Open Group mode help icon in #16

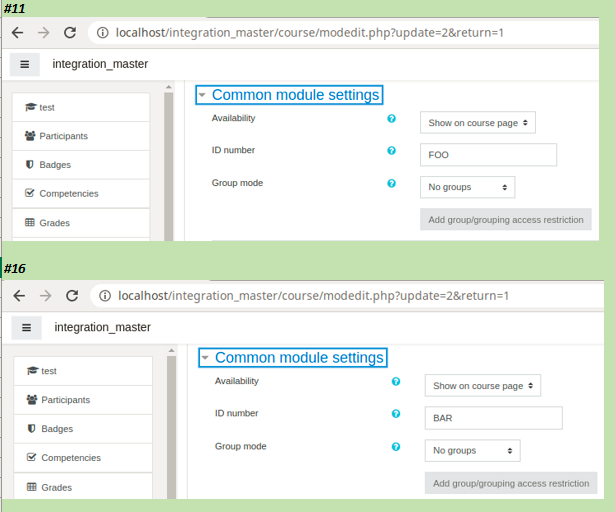point(396,446)
